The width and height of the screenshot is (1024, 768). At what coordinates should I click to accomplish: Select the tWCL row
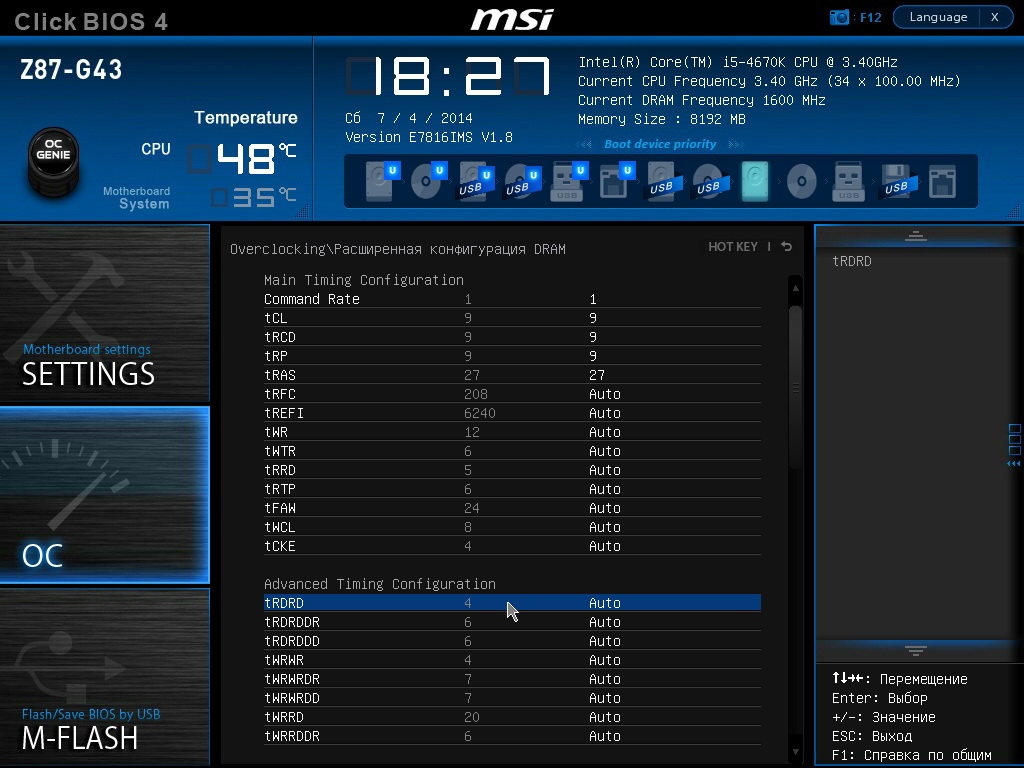(x=512, y=527)
